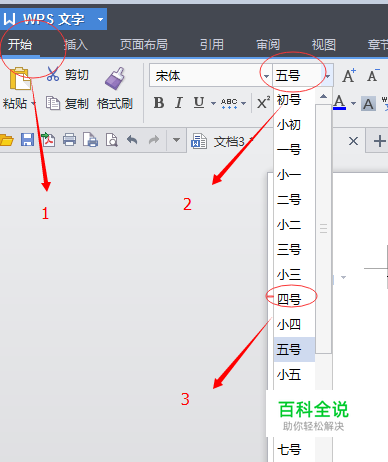Expand quick access toolbar options arrow
The height and width of the screenshot is (462, 388).
point(176,140)
